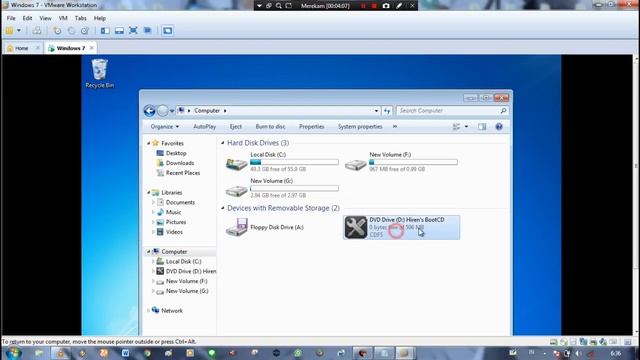The width and height of the screenshot is (640, 360).
Task: Click VMware snapshot revert toolbar icon
Action: pyautogui.click(x=71, y=31)
